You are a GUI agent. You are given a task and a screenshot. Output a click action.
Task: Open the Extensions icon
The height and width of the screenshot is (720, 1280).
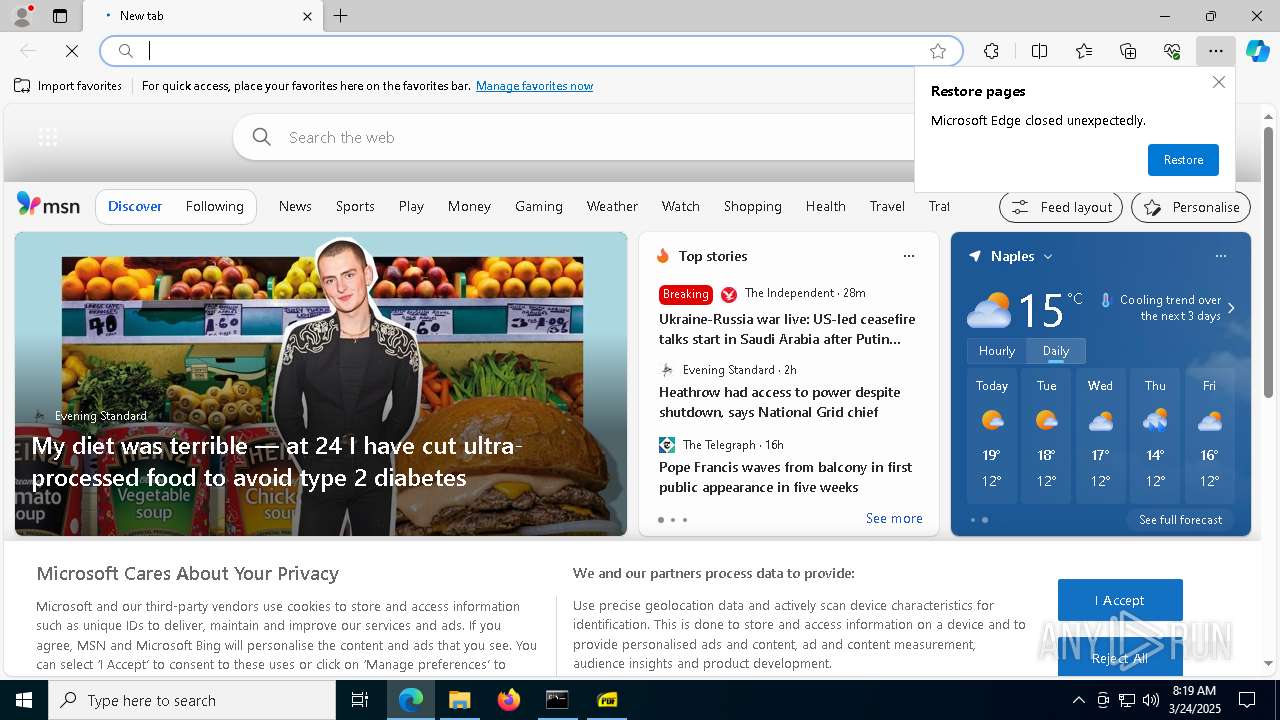tap(991, 51)
